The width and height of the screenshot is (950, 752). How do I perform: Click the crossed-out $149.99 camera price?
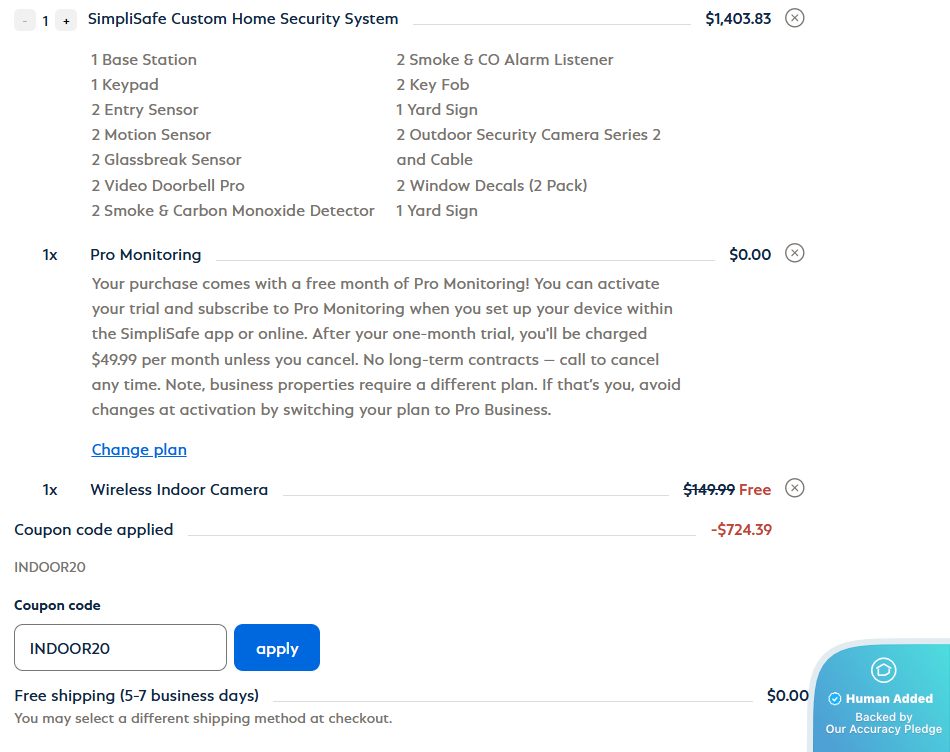[708, 489]
